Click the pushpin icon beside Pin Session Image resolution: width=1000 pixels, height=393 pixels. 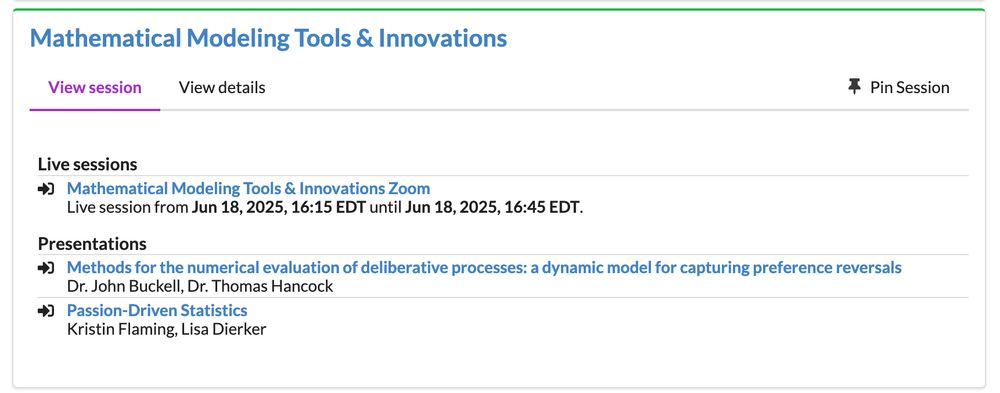(855, 87)
